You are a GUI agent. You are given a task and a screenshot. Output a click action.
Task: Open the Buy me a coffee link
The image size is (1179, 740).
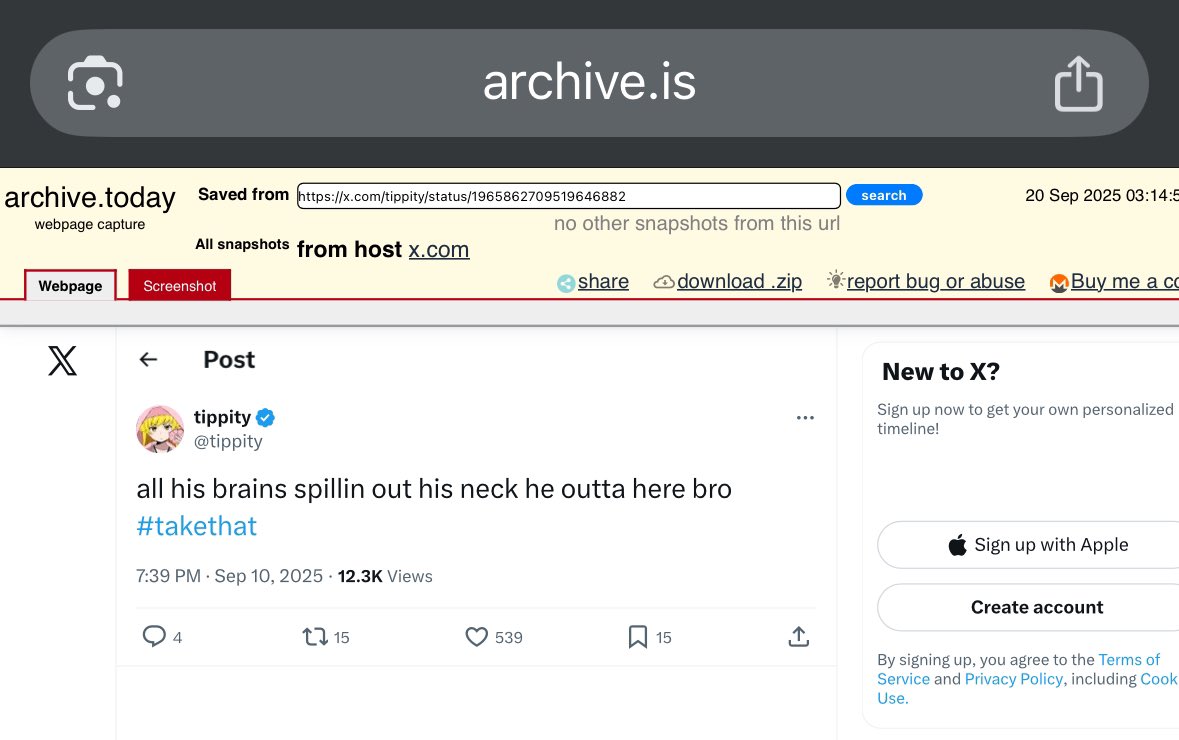click(1125, 281)
